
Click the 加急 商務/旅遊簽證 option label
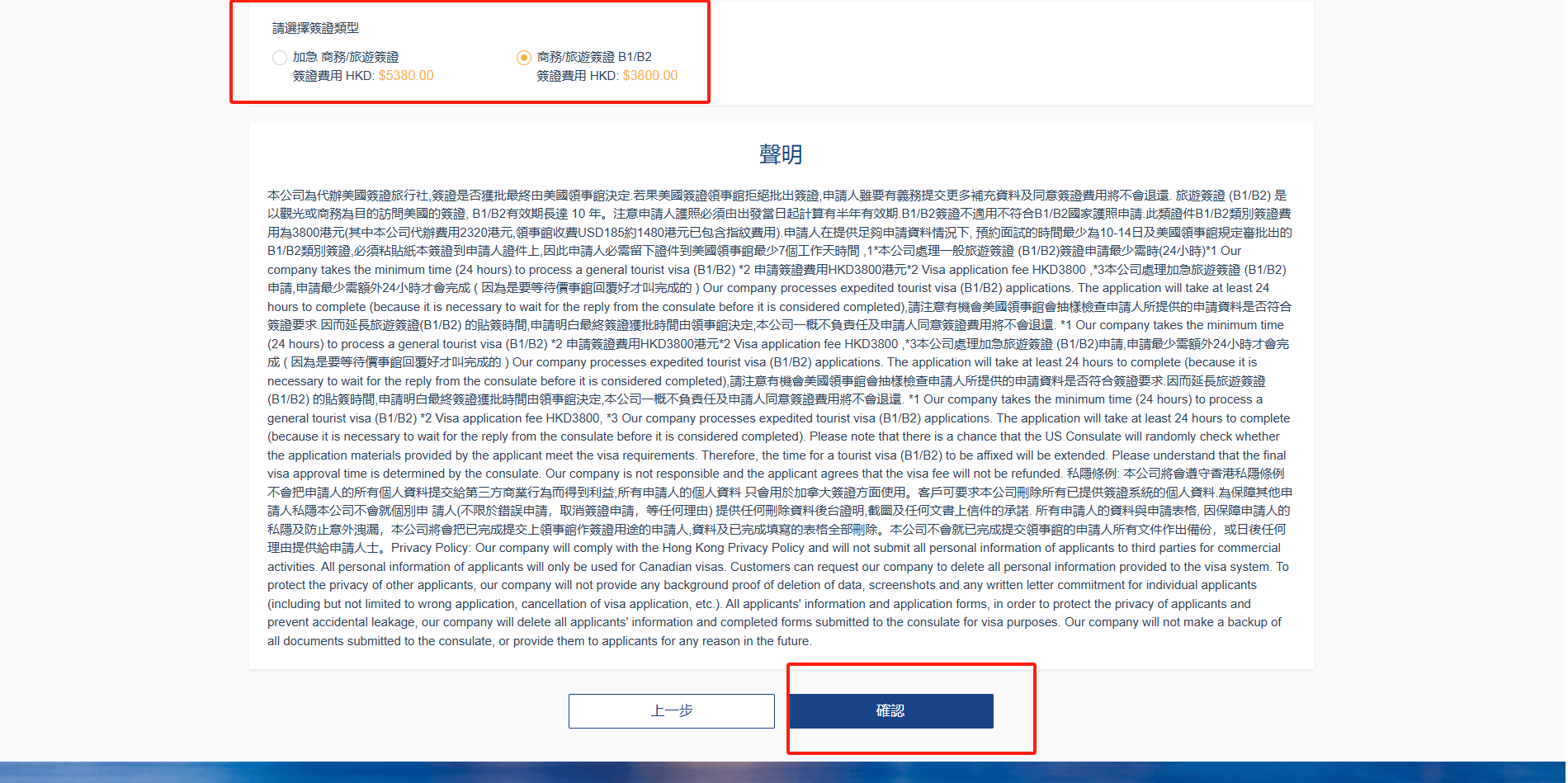[346, 57]
